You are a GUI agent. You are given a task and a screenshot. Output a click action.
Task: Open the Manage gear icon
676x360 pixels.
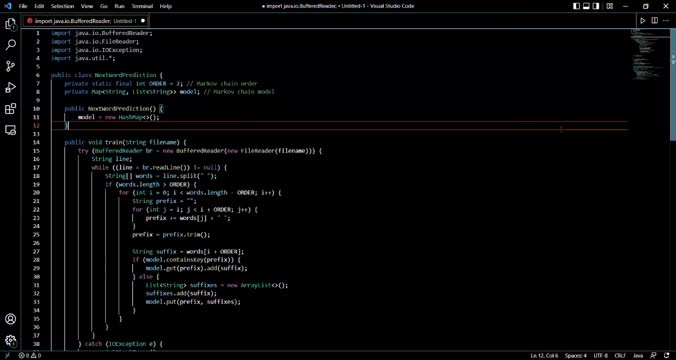pos(10,340)
